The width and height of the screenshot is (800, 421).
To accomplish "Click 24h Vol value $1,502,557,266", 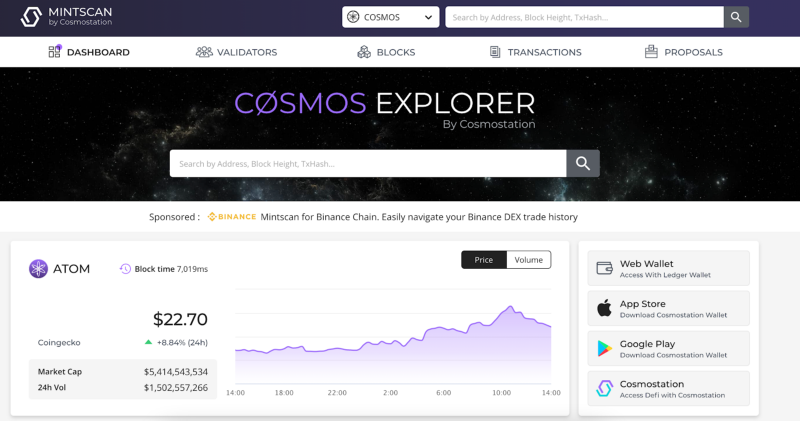I will point(176,387).
